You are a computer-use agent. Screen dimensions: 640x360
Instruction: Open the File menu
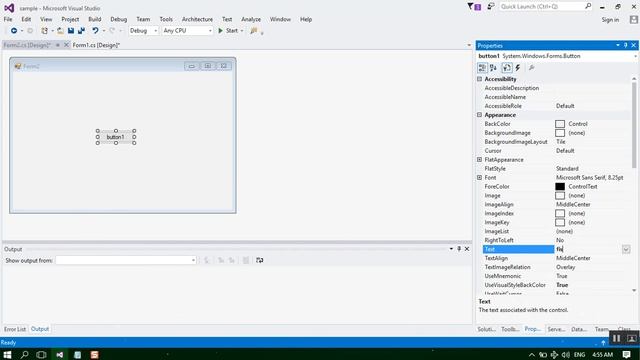coord(8,19)
